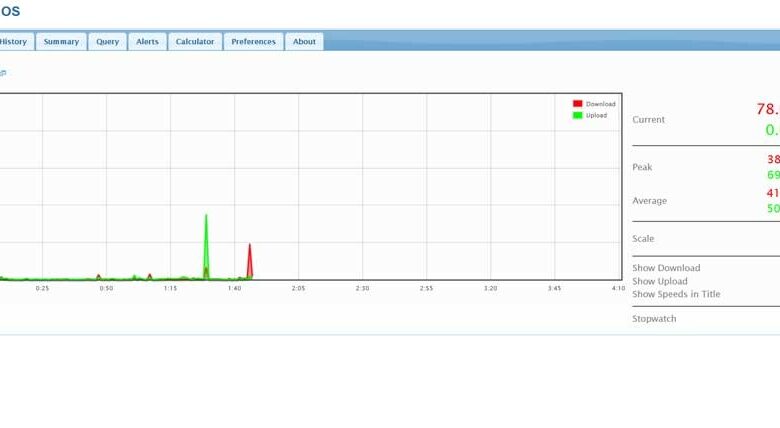Click the Scale label
This screenshot has height=428, width=780.
coord(643,238)
